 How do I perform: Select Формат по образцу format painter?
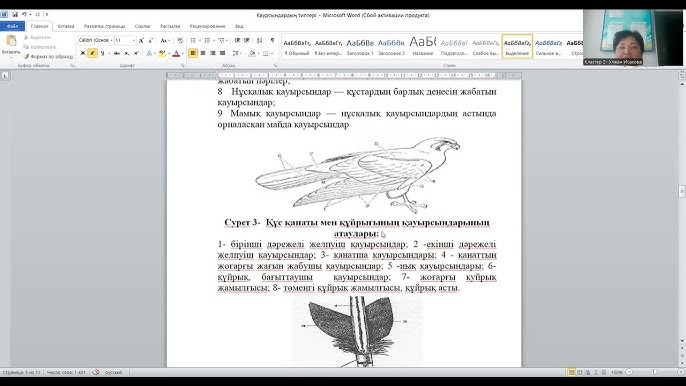[x=48, y=56]
